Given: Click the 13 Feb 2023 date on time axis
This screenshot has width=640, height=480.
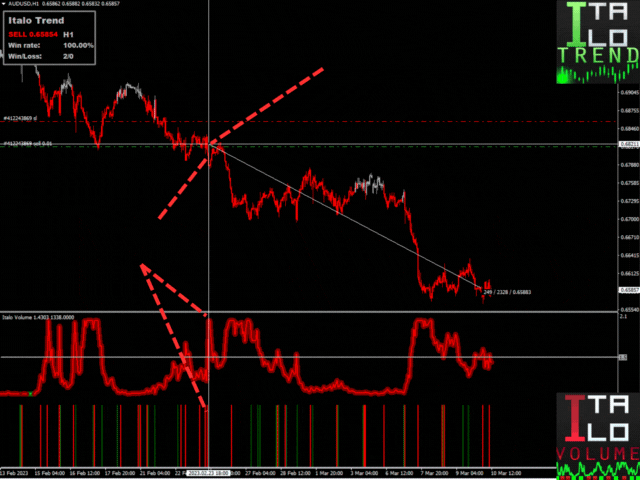Looking at the screenshot, I should [14, 473].
